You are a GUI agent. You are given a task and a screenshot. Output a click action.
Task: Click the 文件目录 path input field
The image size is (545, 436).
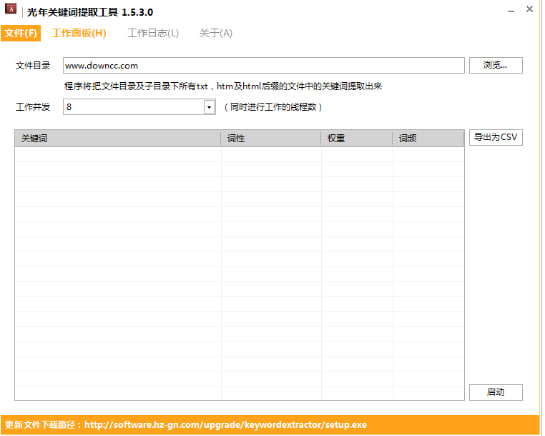[263, 65]
